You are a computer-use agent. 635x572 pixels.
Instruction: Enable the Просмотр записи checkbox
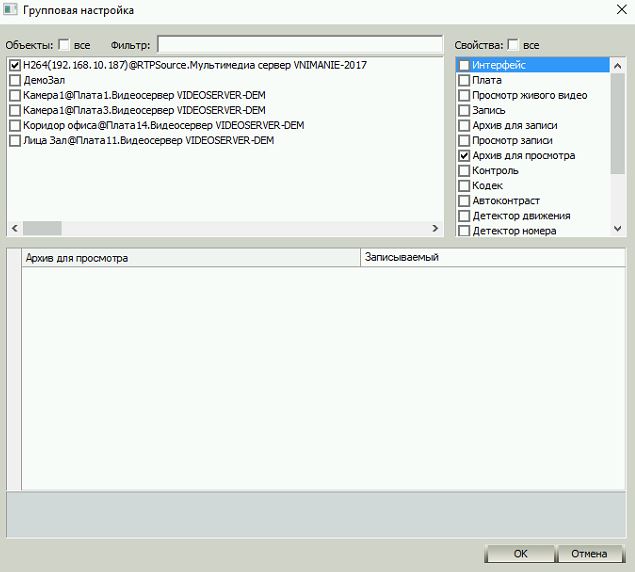click(x=464, y=141)
